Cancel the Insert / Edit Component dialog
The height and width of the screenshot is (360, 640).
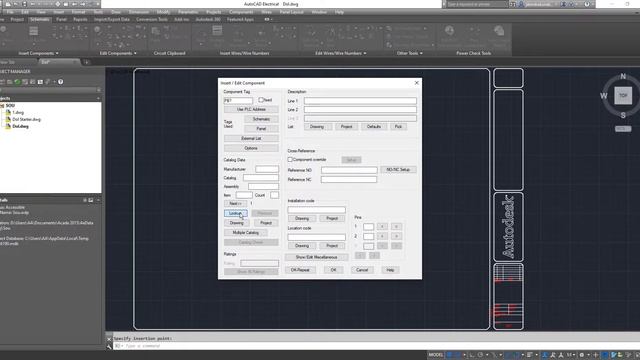click(362, 270)
